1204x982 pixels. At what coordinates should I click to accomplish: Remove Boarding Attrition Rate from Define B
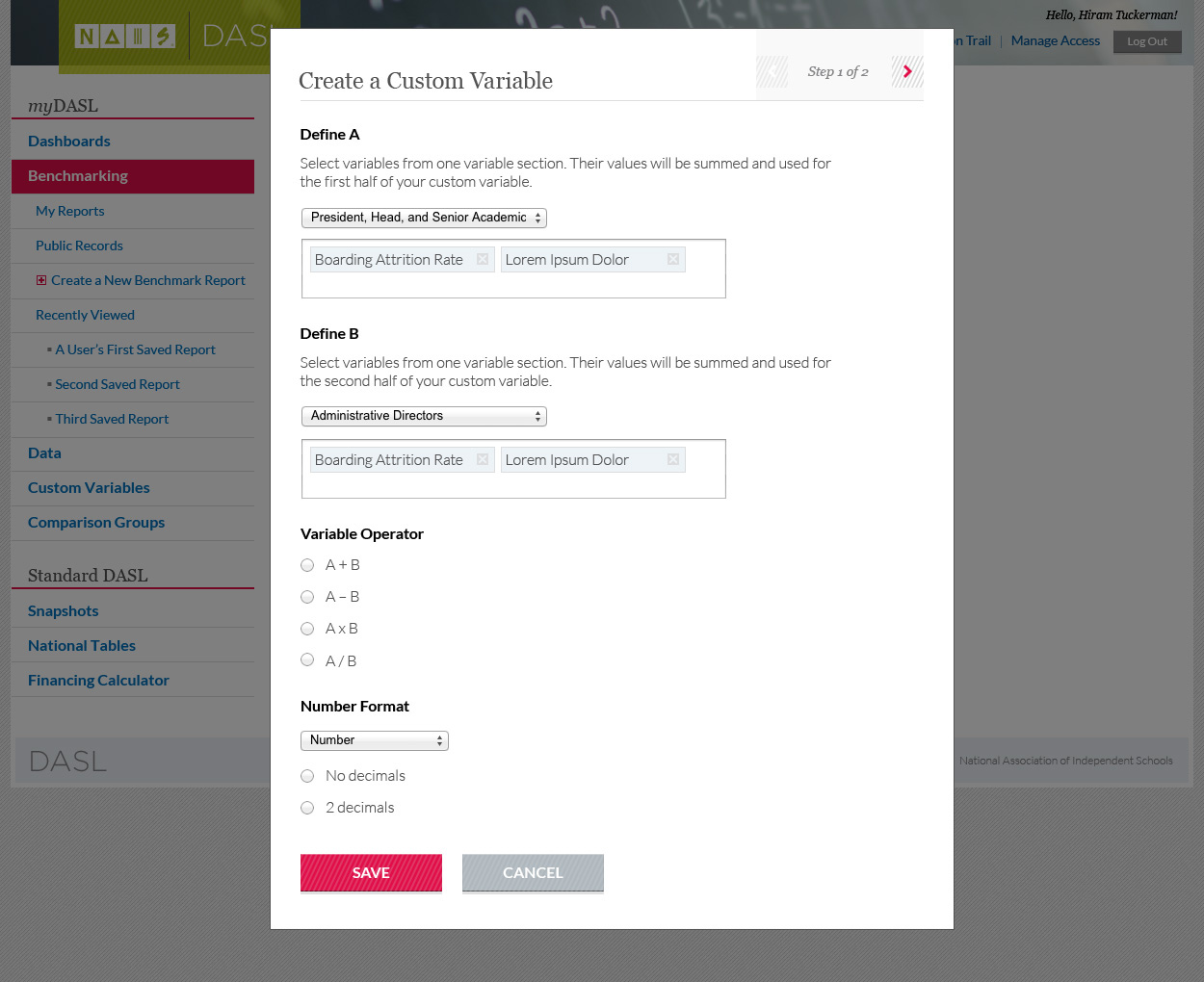[483, 460]
